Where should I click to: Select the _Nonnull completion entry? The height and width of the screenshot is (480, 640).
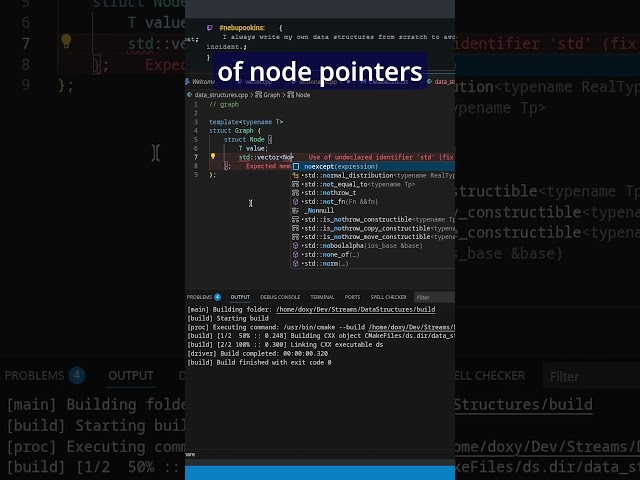[373, 211]
